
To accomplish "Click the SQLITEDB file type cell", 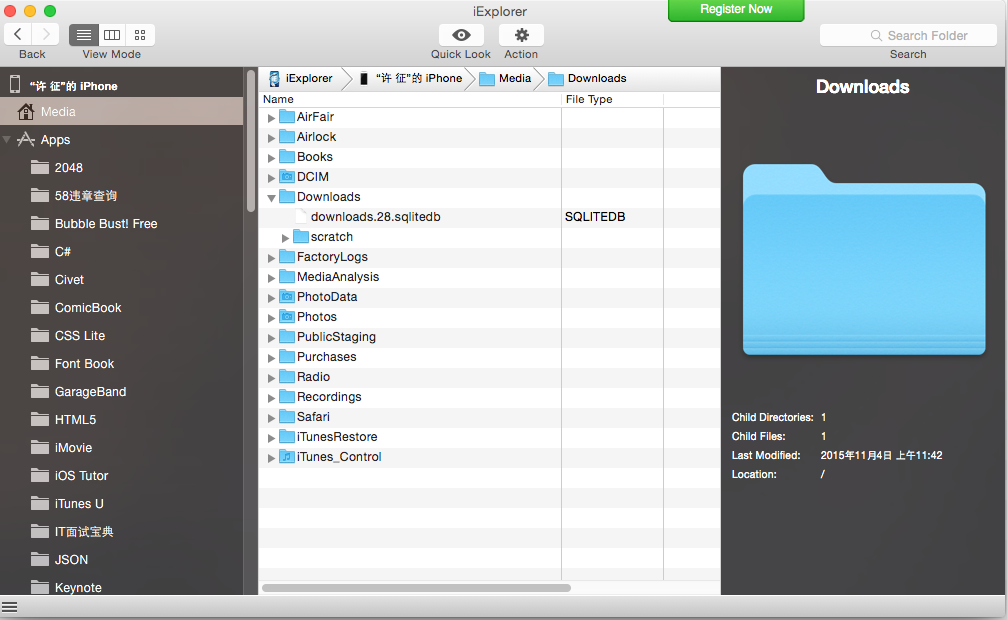I will coord(595,217).
